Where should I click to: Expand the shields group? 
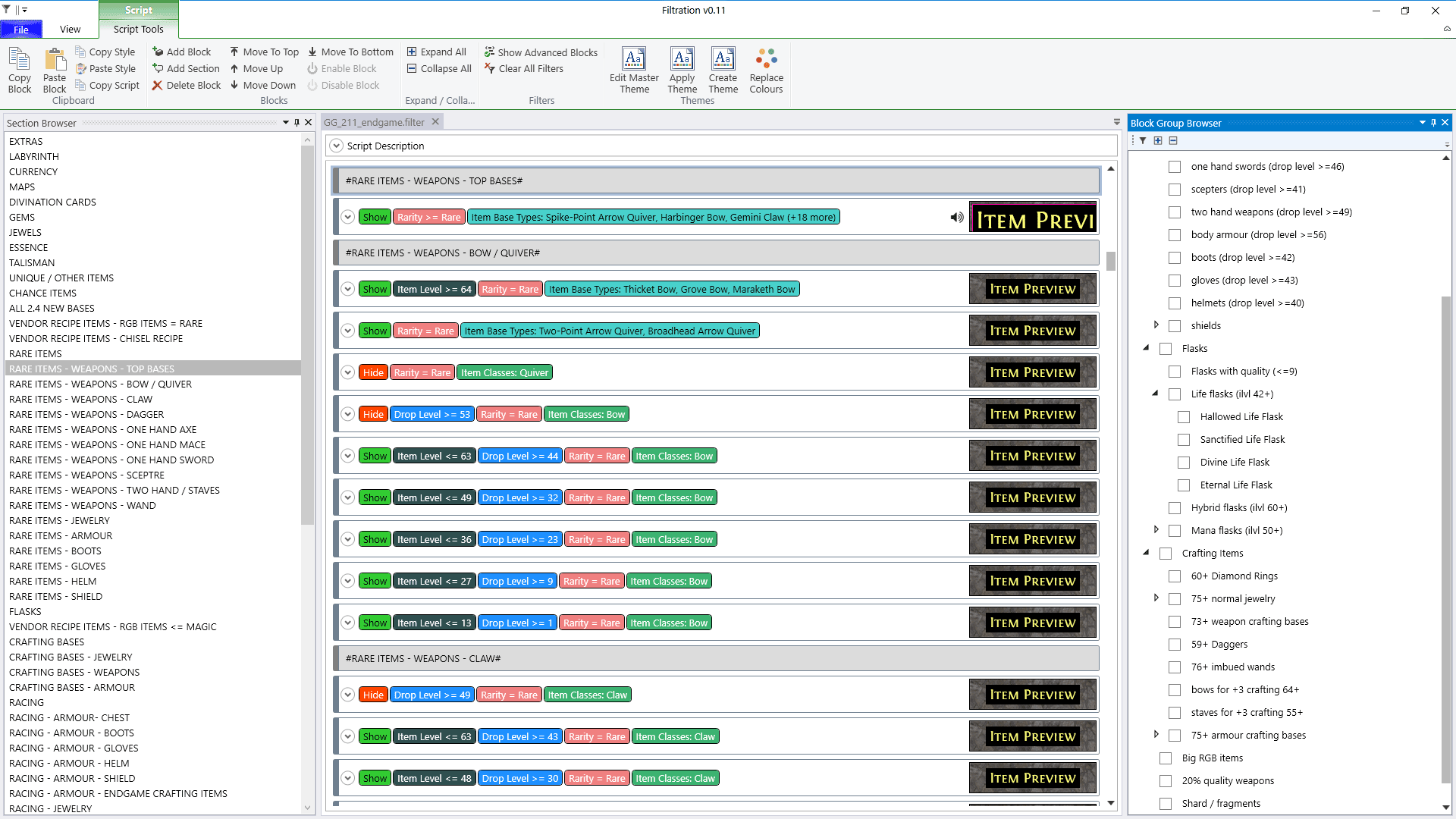[x=1156, y=325]
